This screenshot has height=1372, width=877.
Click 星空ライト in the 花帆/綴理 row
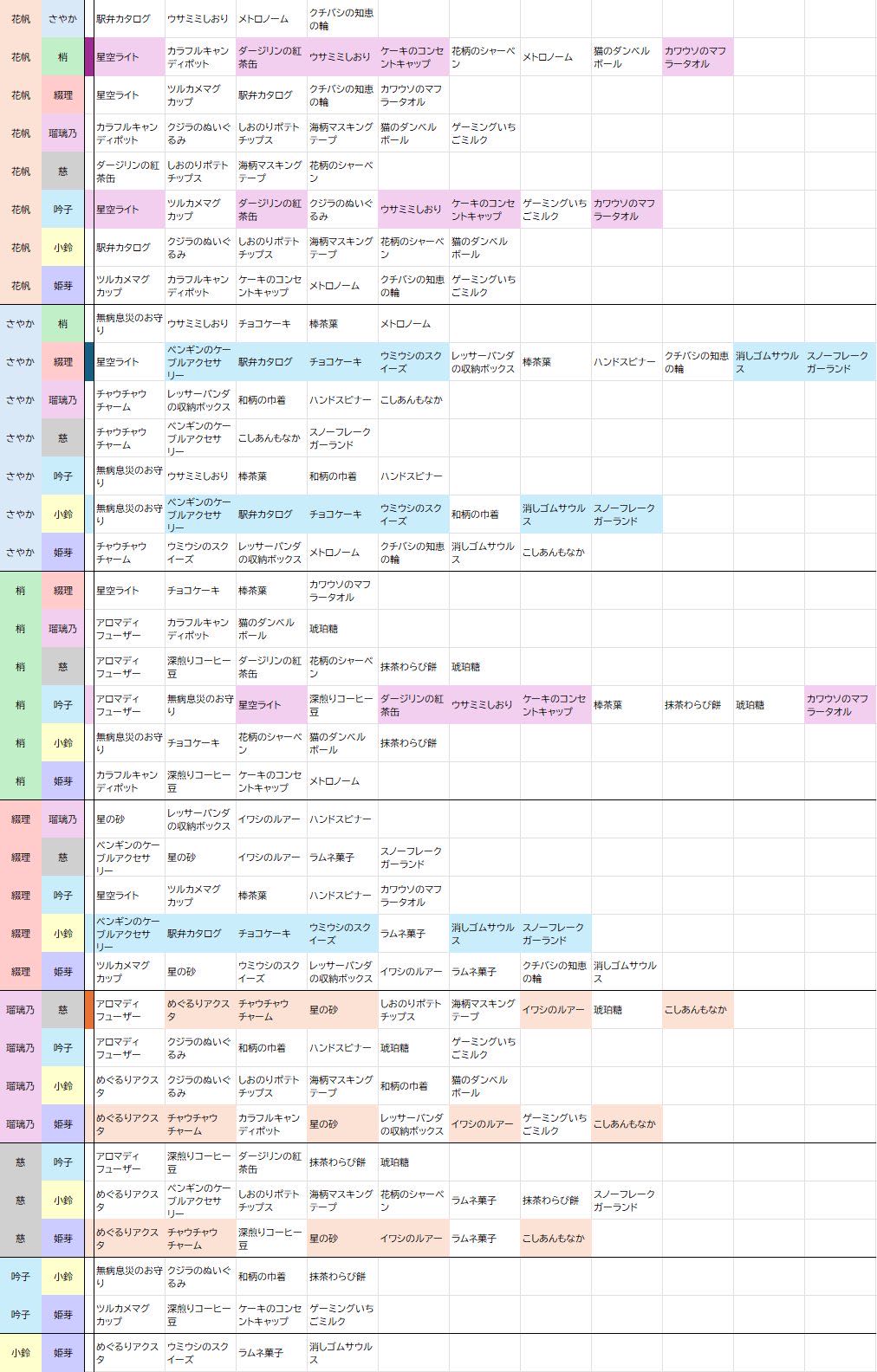[x=118, y=95]
